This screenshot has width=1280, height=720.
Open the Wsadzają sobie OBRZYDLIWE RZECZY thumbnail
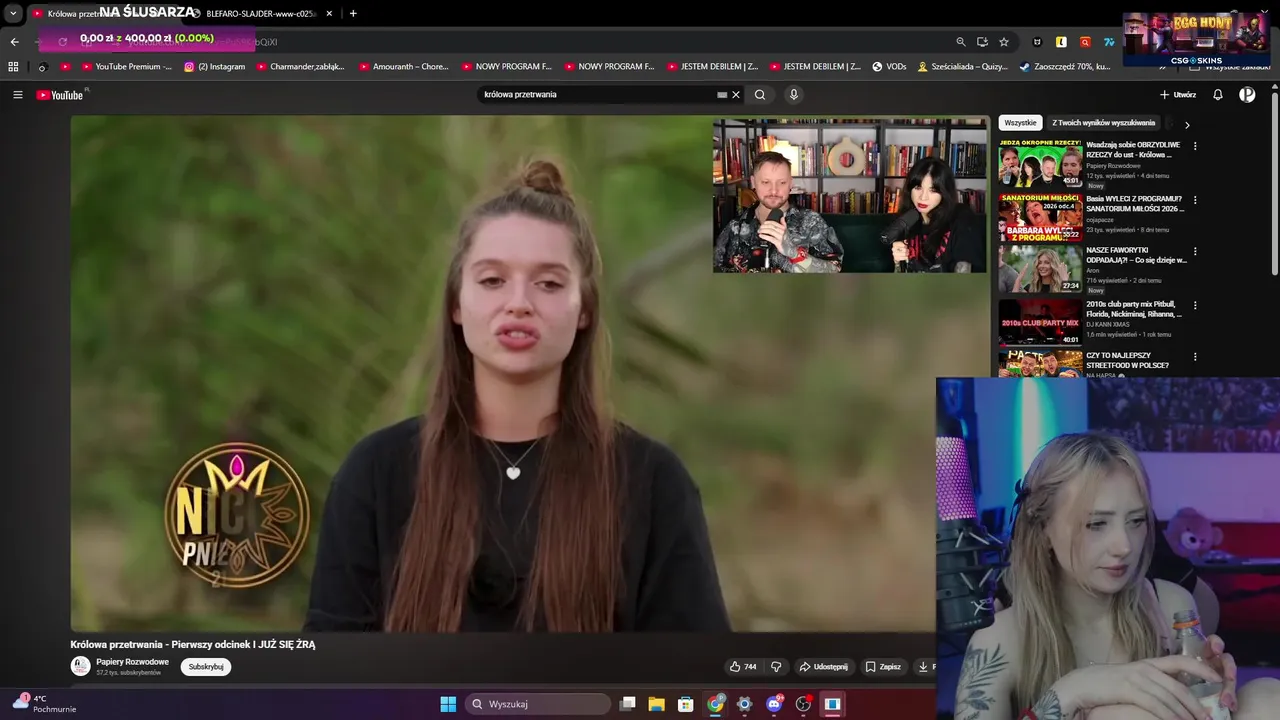click(x=1040, y=163)
